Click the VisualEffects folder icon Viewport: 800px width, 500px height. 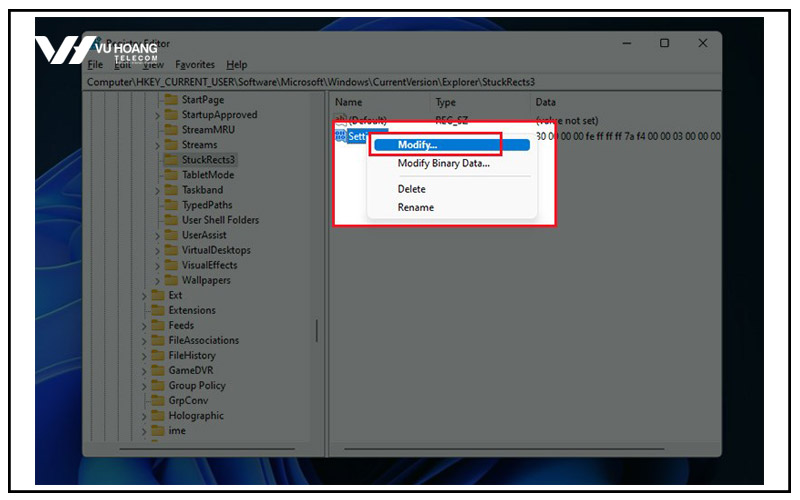pos(171,265)
